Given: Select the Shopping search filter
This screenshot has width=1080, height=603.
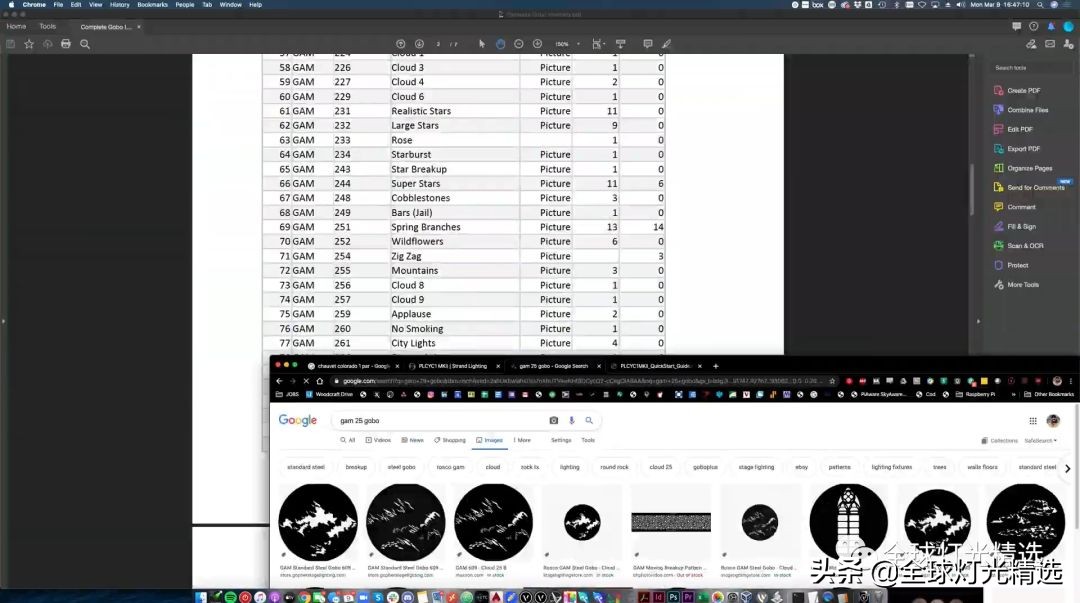Looking at the screenshot, I should coord(450,440).
